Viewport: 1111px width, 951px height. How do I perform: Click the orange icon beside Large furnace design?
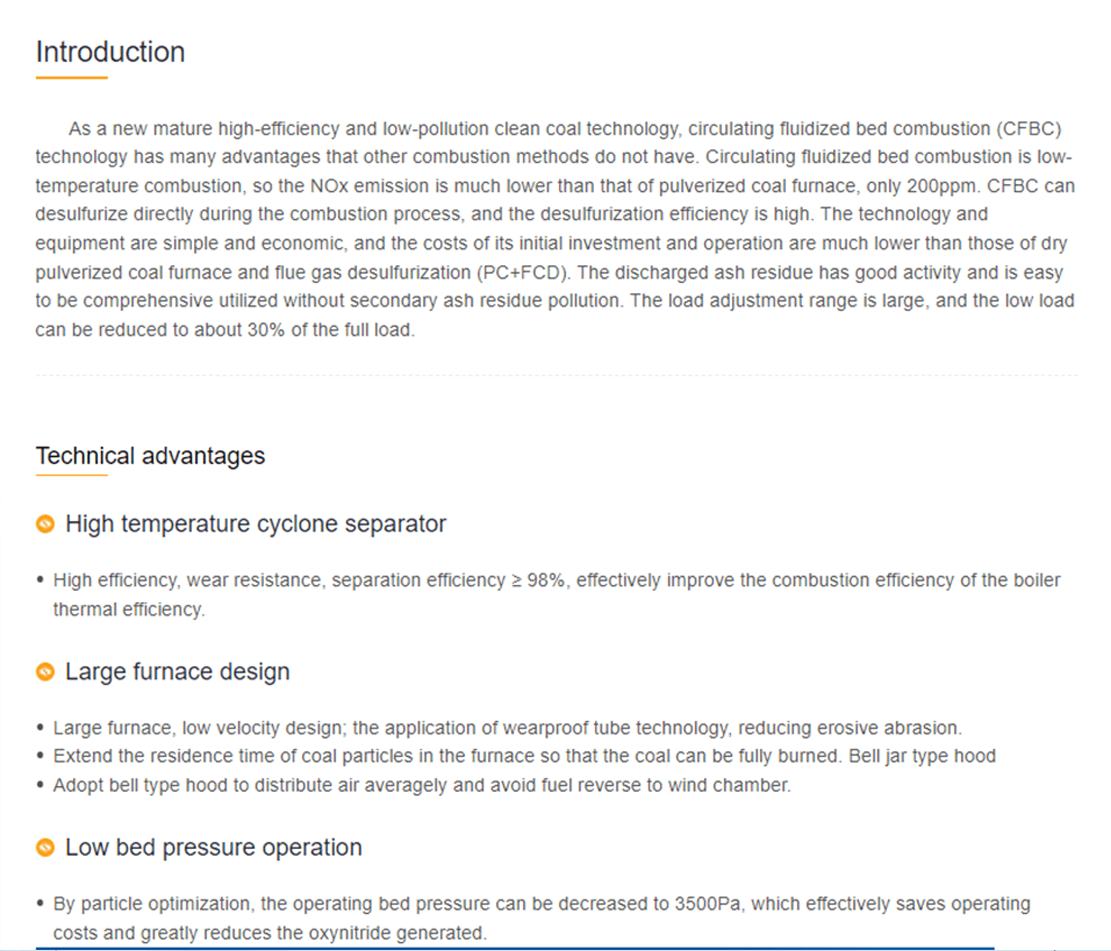44,672
